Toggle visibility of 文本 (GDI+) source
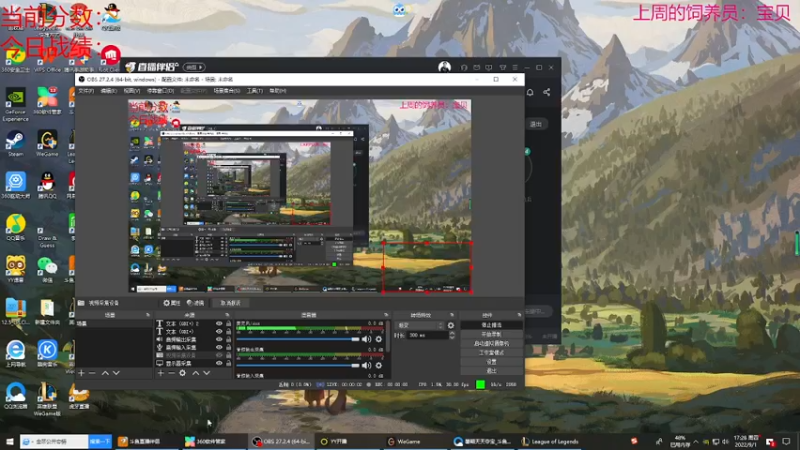The height and width of the screenshot is (450, 800). click(x=219, y=332)
